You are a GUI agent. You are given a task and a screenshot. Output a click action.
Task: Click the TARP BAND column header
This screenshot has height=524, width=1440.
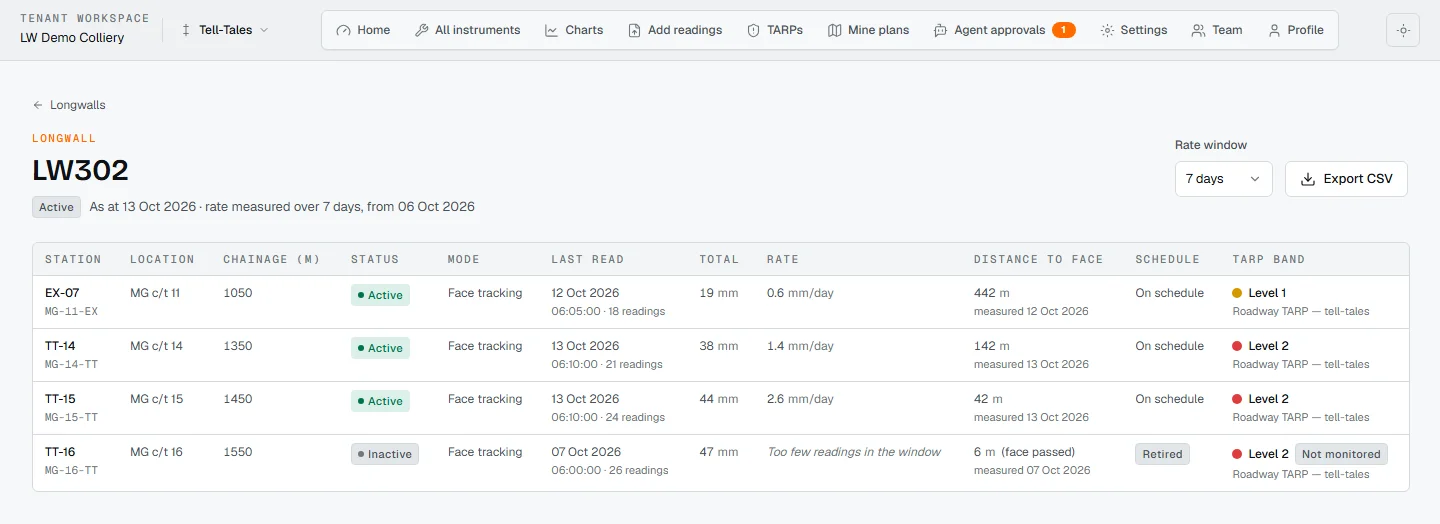point(1268,259)
